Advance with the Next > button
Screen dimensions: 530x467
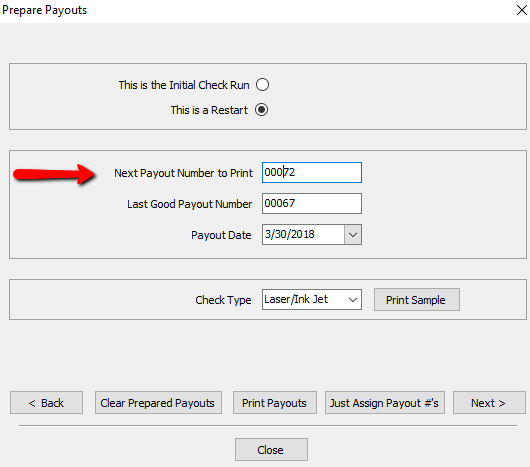tap(489, 403)
